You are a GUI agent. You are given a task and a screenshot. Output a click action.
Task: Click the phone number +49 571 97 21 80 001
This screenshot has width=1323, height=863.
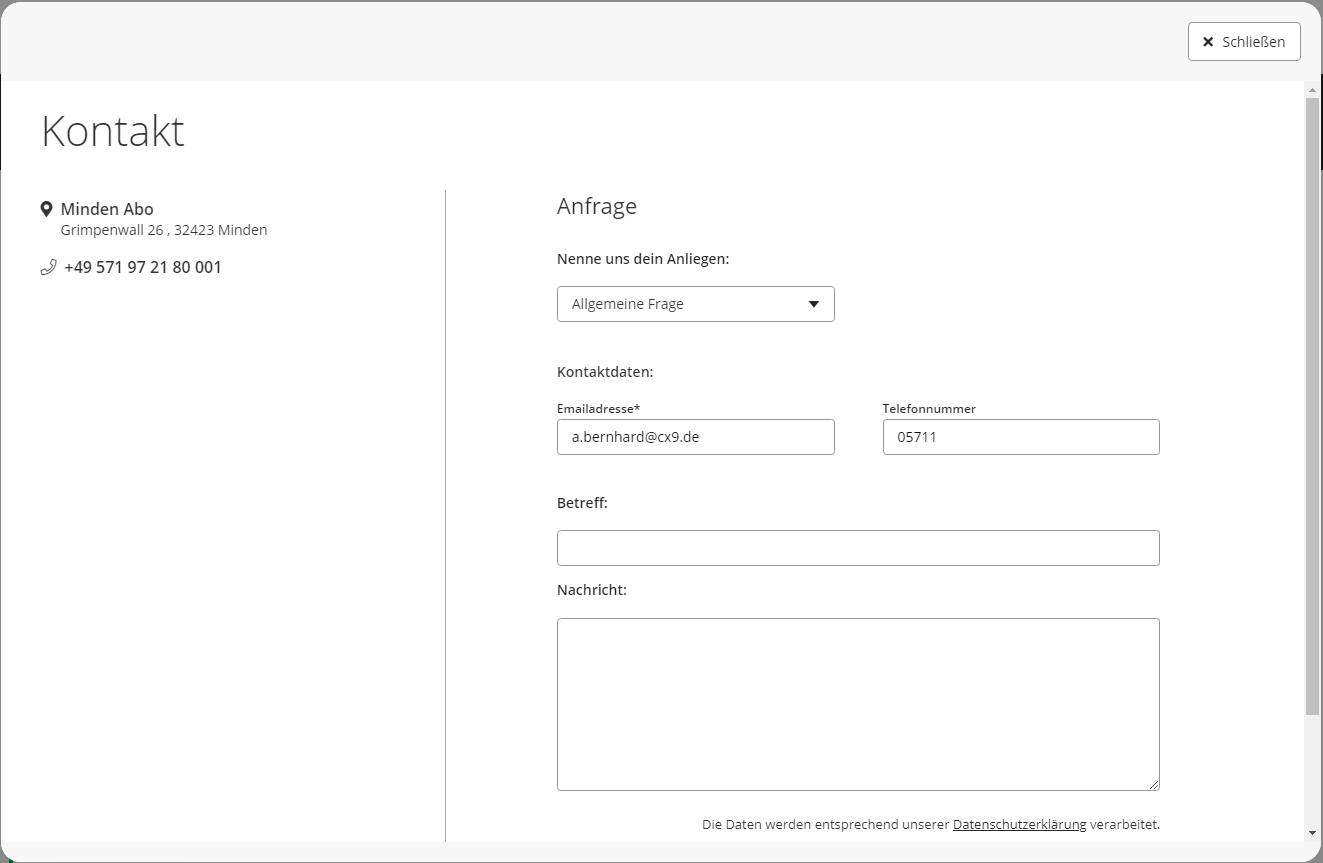(x=143, y=267)
